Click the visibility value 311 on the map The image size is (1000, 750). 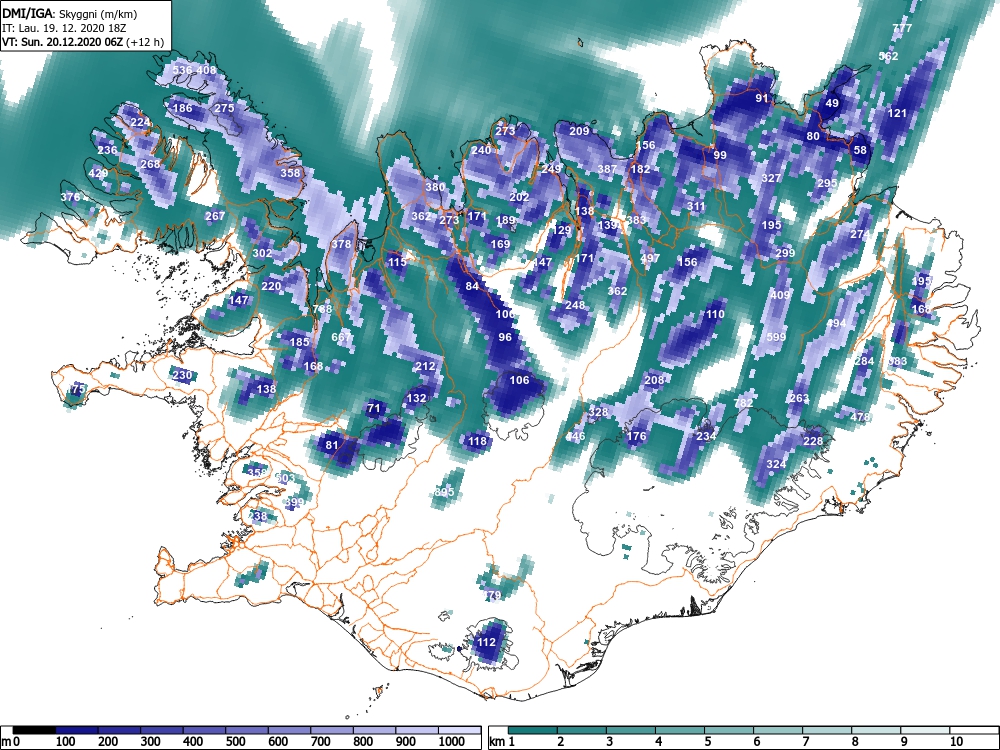696,207
